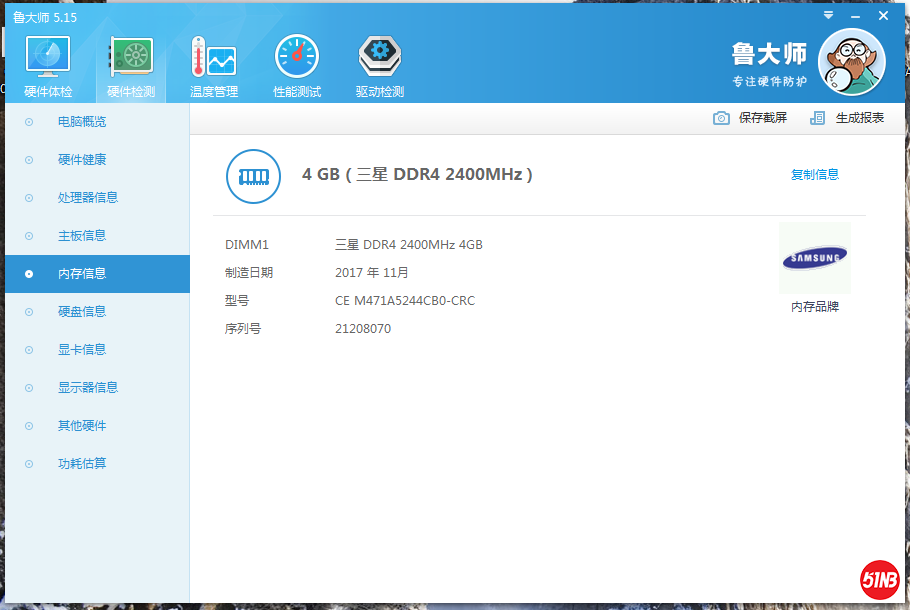
Task: Click the 鲁大师 mascot avatar
Action: (851, 62)
